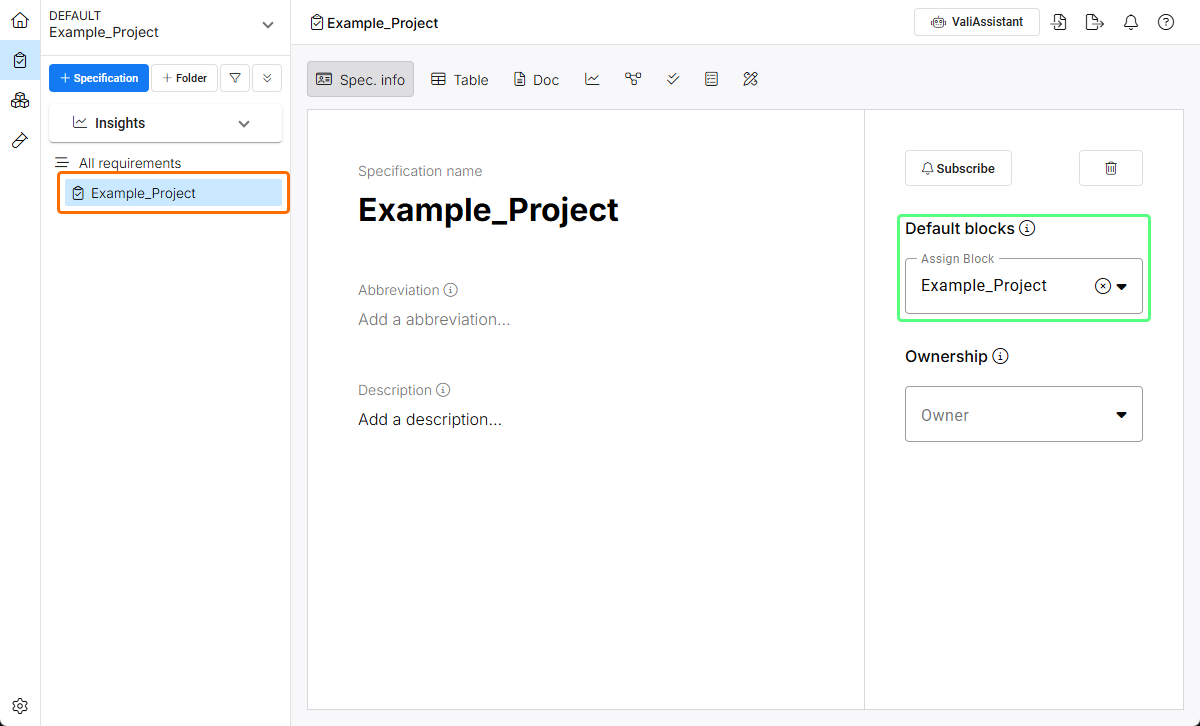
Task: Delete specification using the trash icon
Action: (x=1110, y=168)
